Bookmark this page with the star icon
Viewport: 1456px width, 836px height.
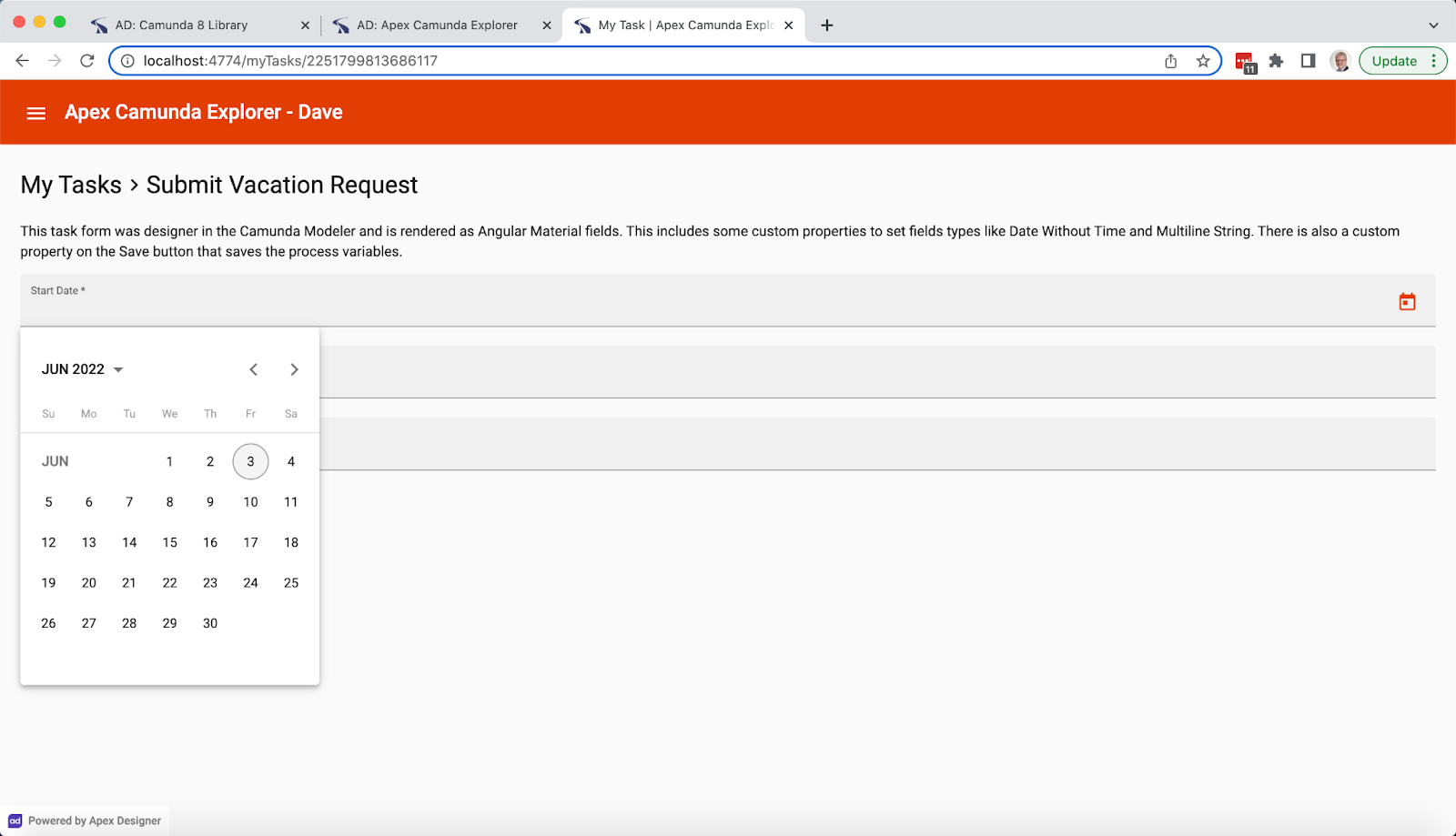point(1203,61)
